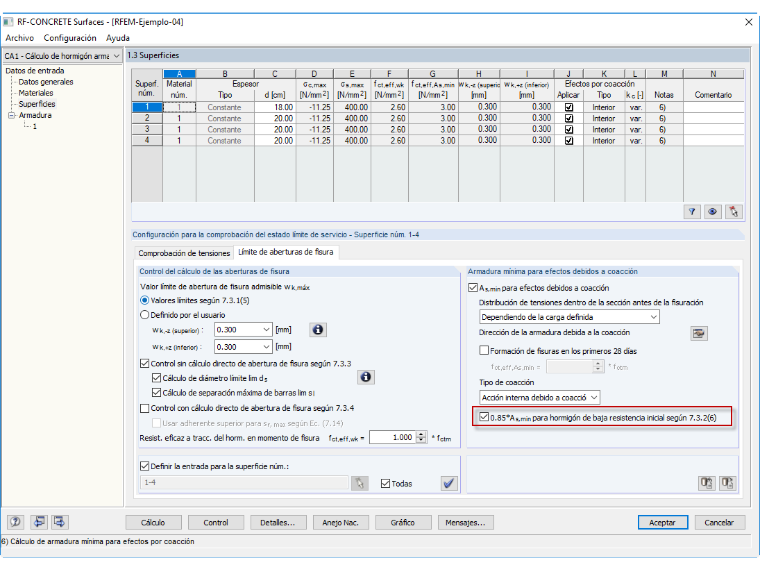Viewport: 760px width, 570px height.
Task: Select Datos generales in the tree
Action: pos(46,82)
